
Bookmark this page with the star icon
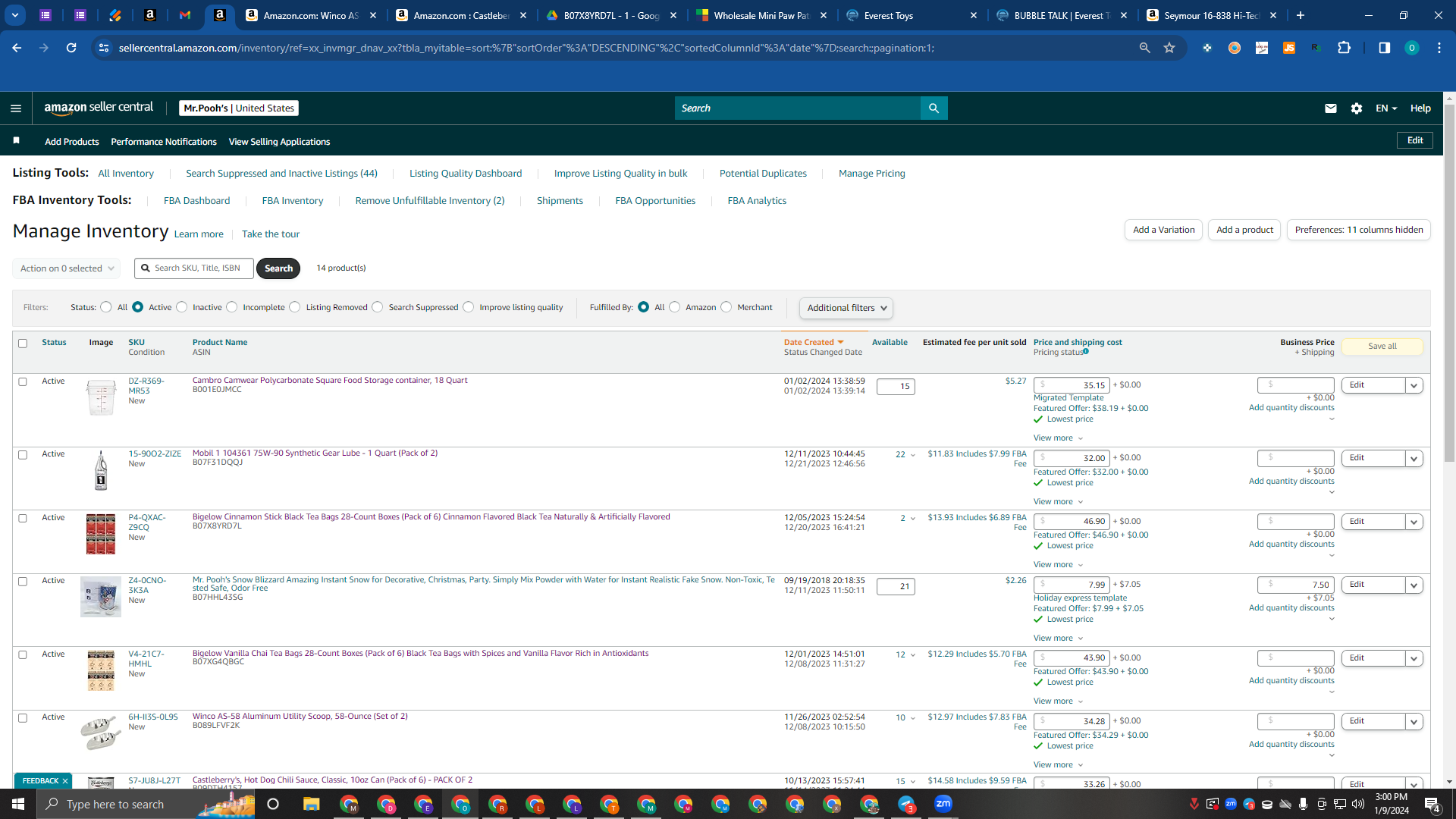click(x=1169, y=48)
